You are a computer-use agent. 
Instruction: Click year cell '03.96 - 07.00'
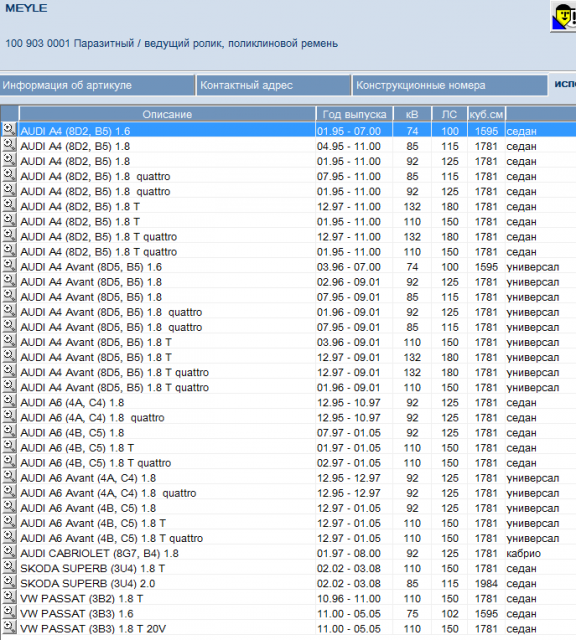349,267
